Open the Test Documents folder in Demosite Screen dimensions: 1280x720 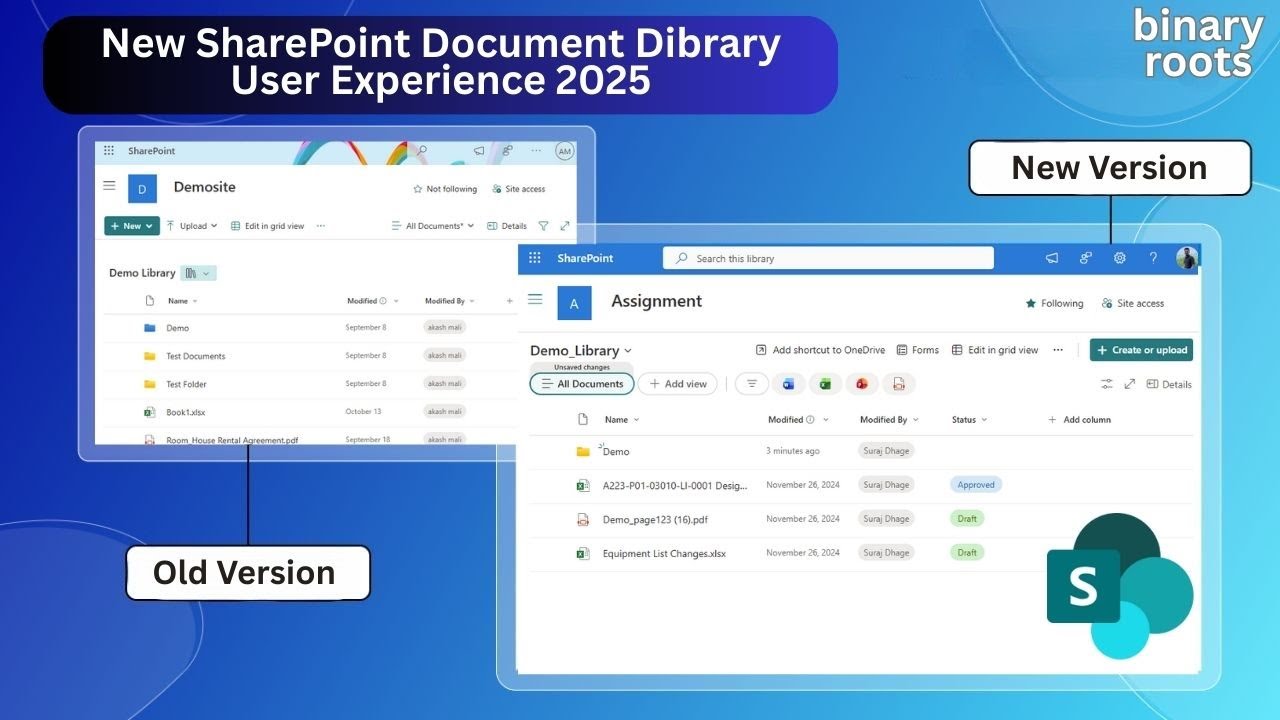click(x=195, y=356)
